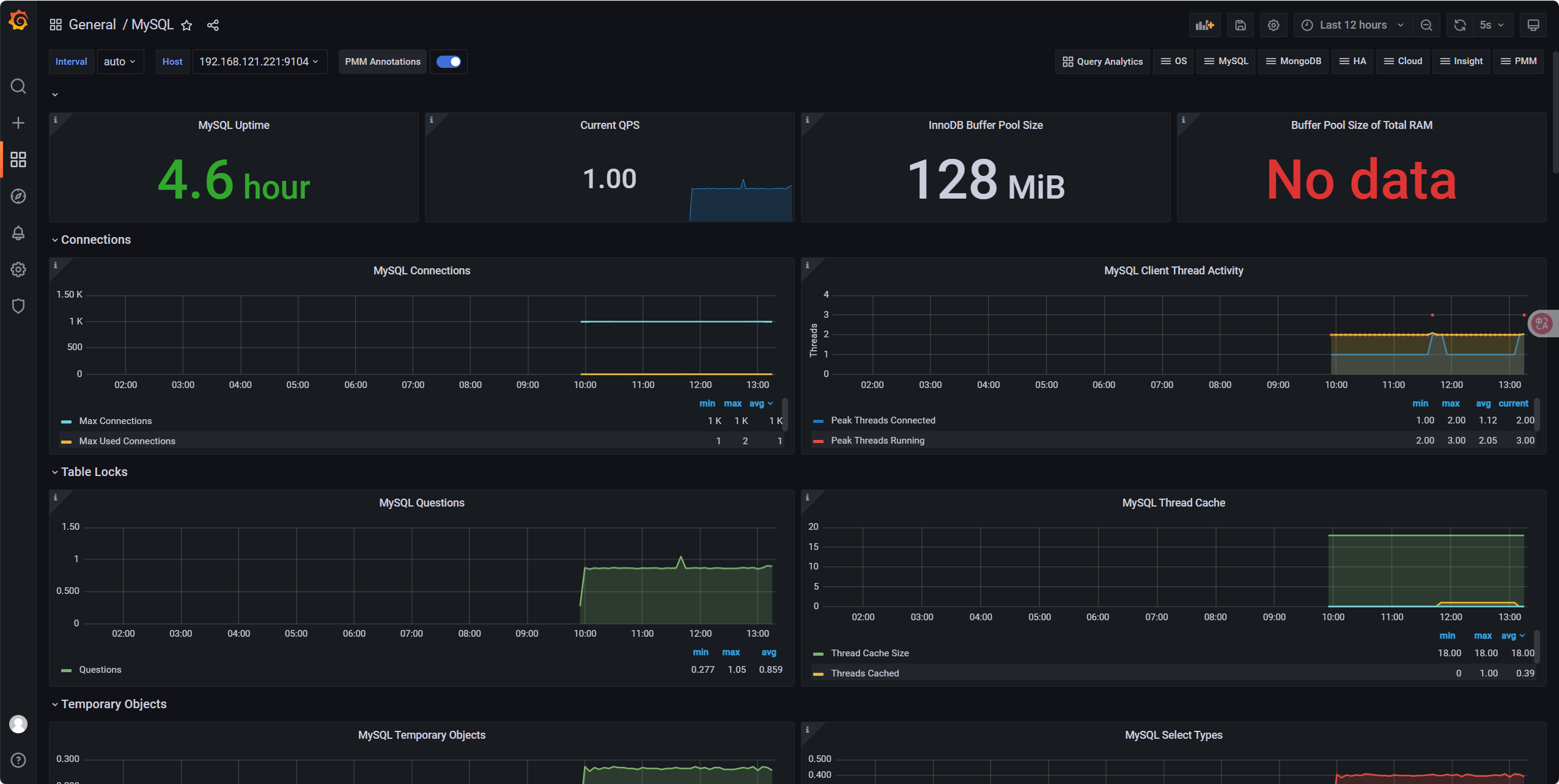Toggle Peak Threads Connected series
The image size is (1559, 784).
coord(883,420)
